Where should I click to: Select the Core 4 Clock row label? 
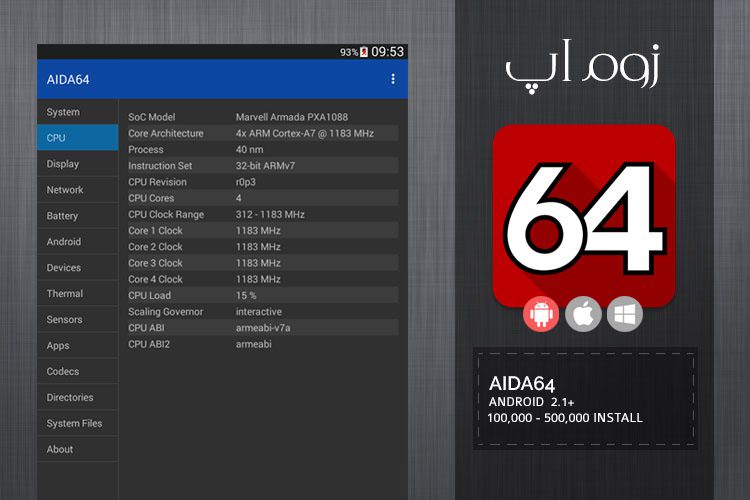pyautogui.click(x=155, y=279)
